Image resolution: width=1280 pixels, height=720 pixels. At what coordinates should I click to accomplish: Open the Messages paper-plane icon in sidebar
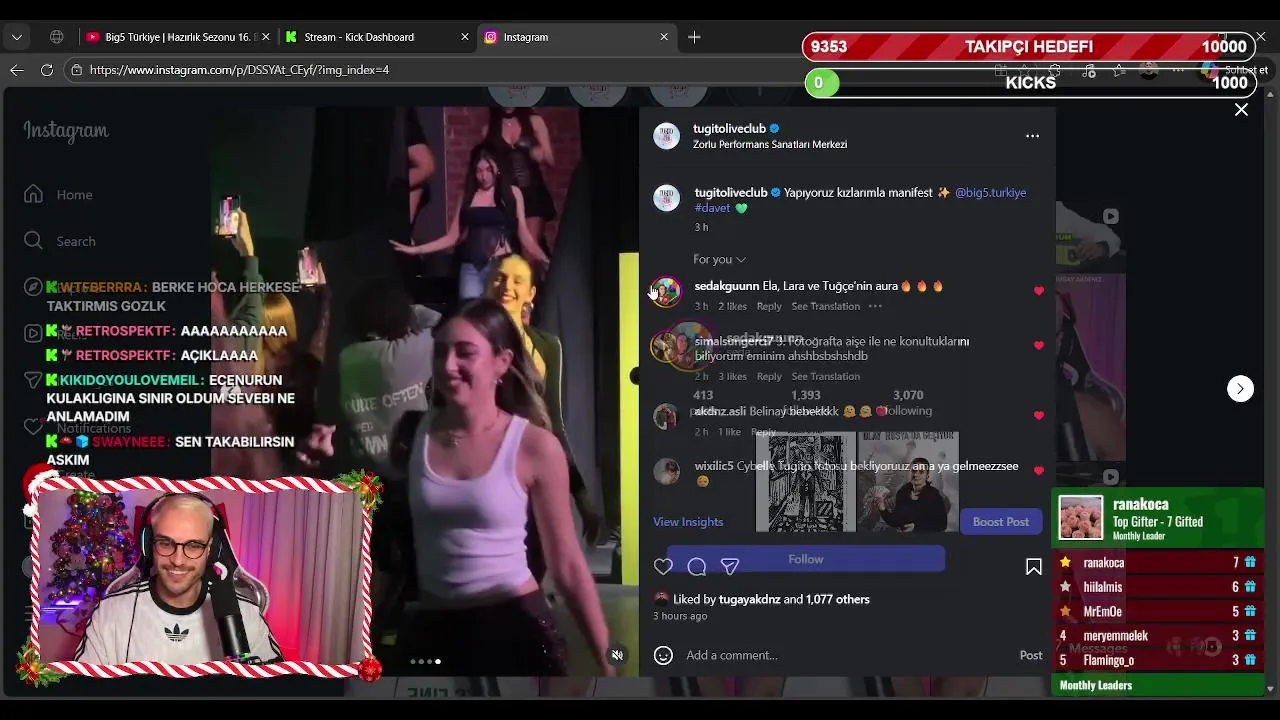[33, 380]
